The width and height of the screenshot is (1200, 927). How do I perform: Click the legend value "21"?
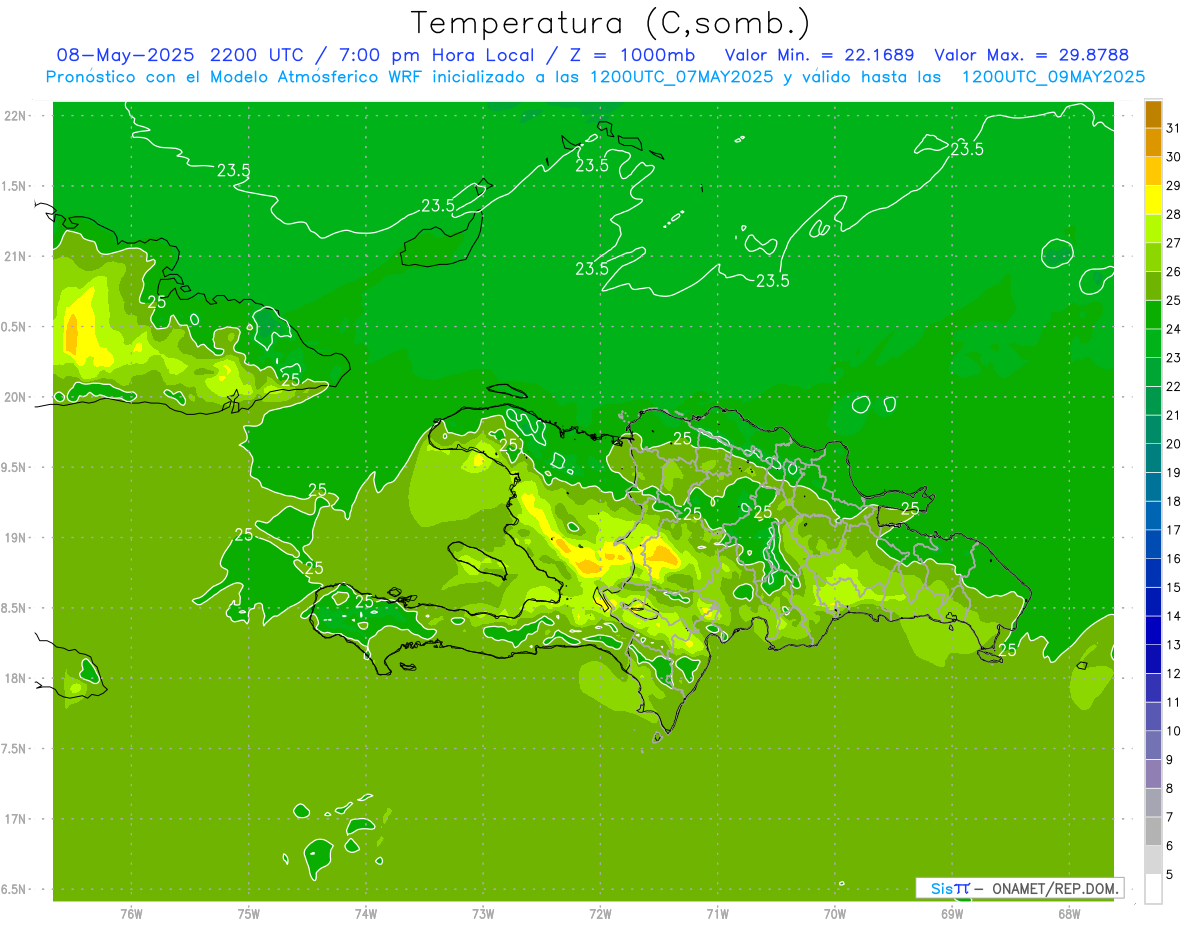pos(1174,415)
